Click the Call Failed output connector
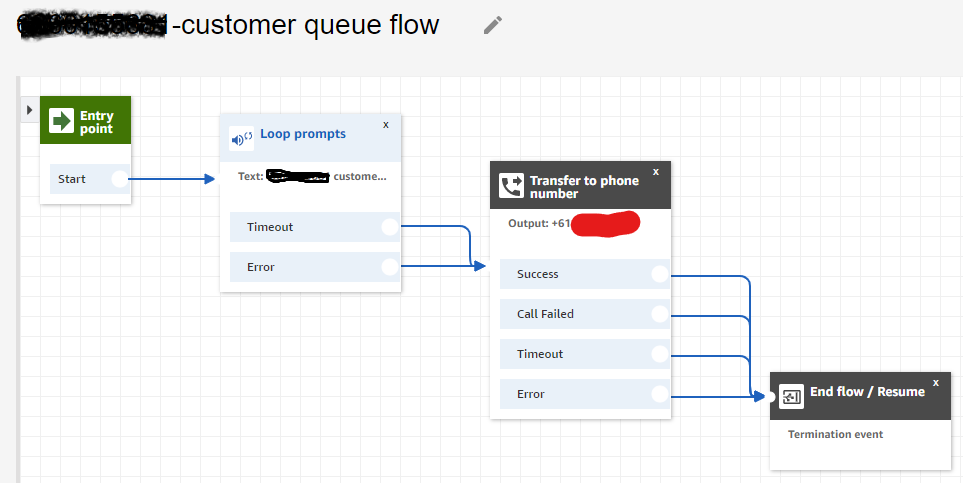The image size is (963, 483). coord(660,314)
